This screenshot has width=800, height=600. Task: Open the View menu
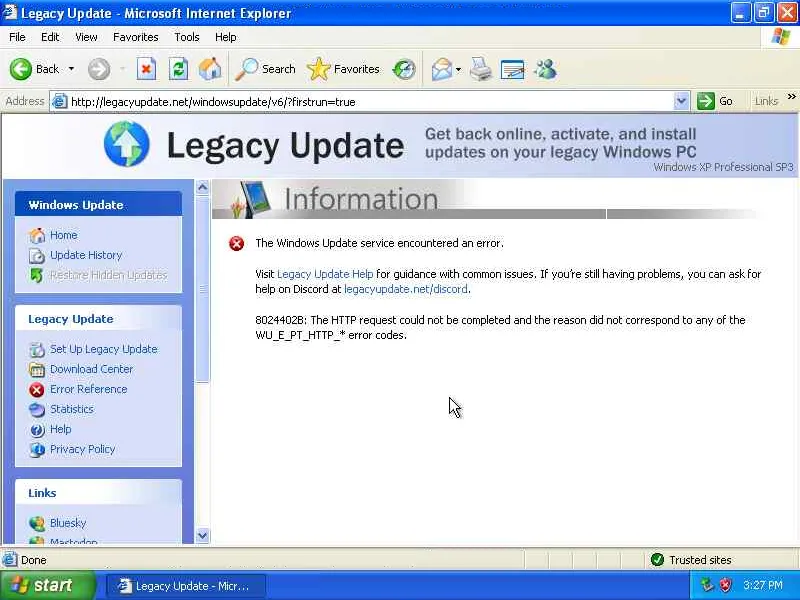[x=86, y=37]
